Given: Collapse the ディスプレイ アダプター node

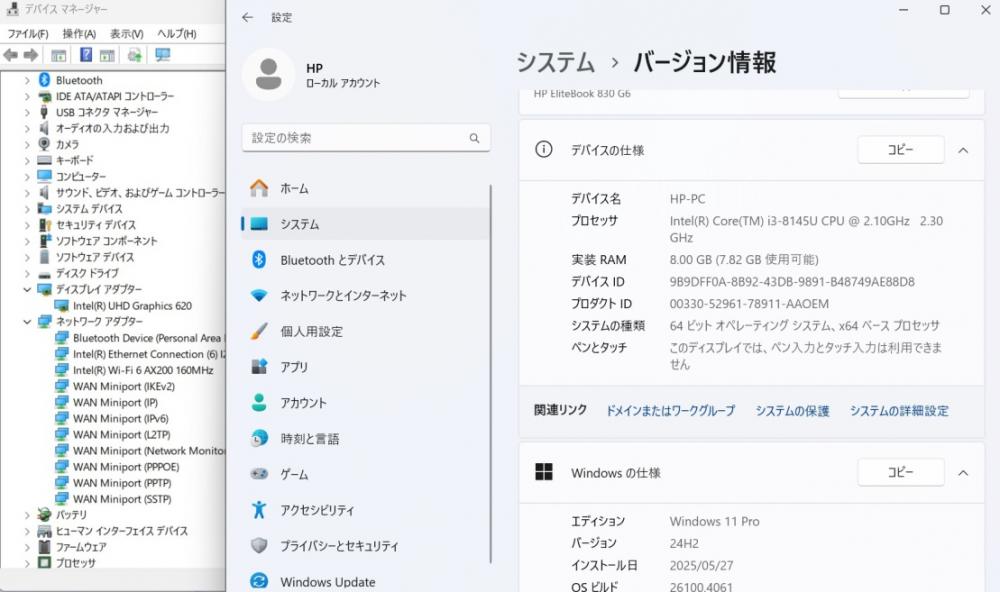Looking at the screenshot, I should (27, 290).
